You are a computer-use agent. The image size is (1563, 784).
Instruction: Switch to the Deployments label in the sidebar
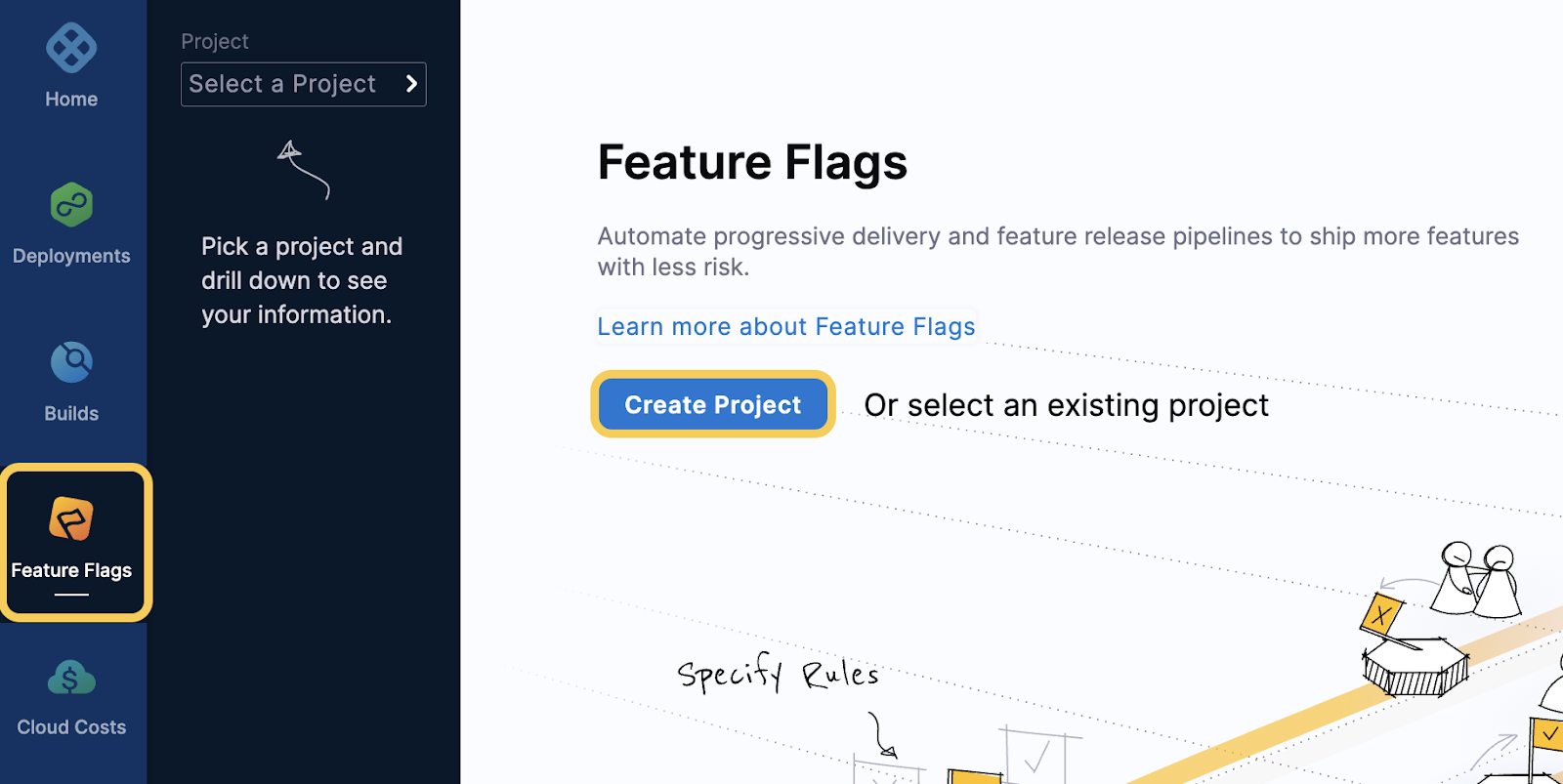coord(71,256)
